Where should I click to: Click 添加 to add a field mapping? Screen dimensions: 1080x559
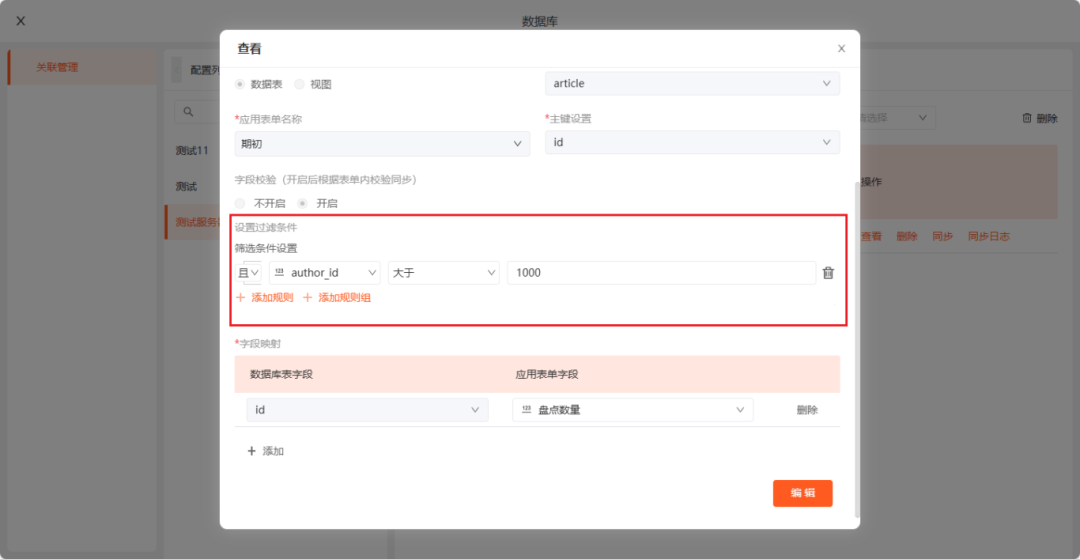pos(273,452)
